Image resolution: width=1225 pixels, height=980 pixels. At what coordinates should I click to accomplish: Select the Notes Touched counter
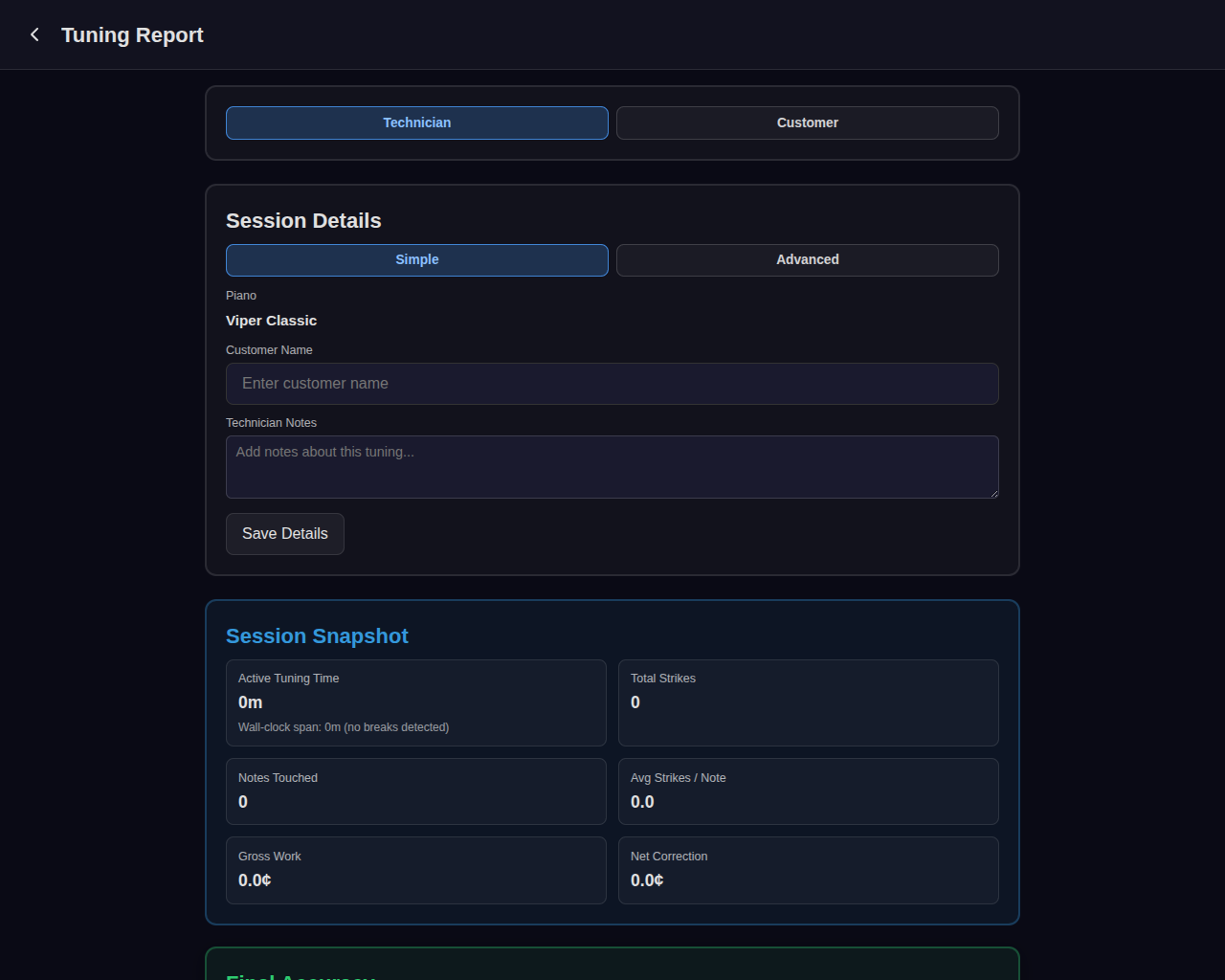pyautogui.click(x=415, y=791)
